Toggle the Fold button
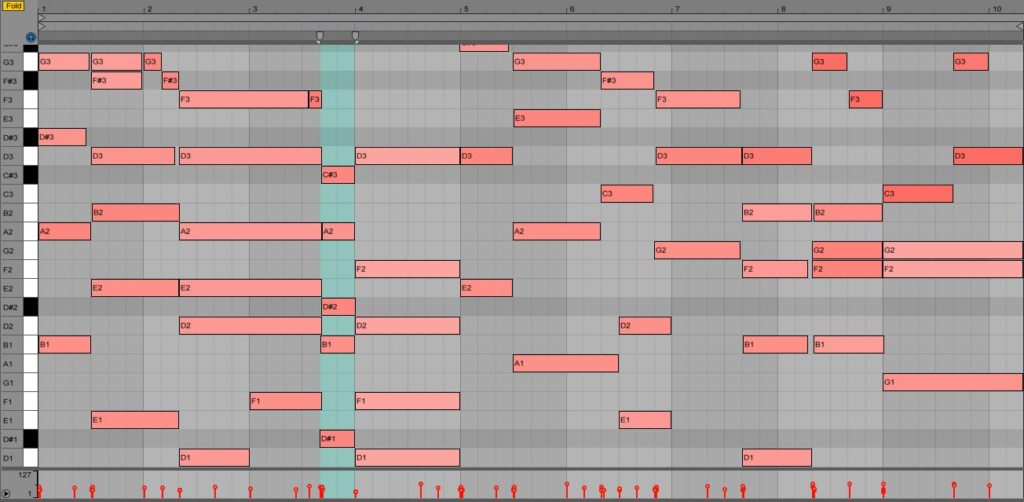Viewport: 1024px width, 502px height. [14, 6]
